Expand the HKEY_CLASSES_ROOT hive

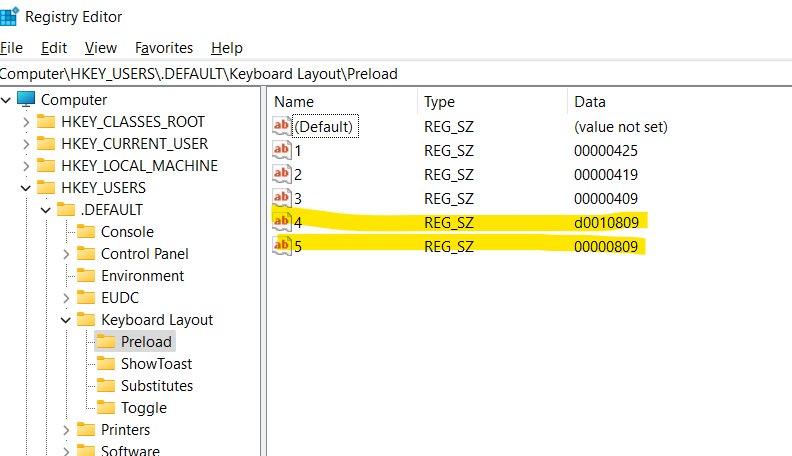point(26,122)
